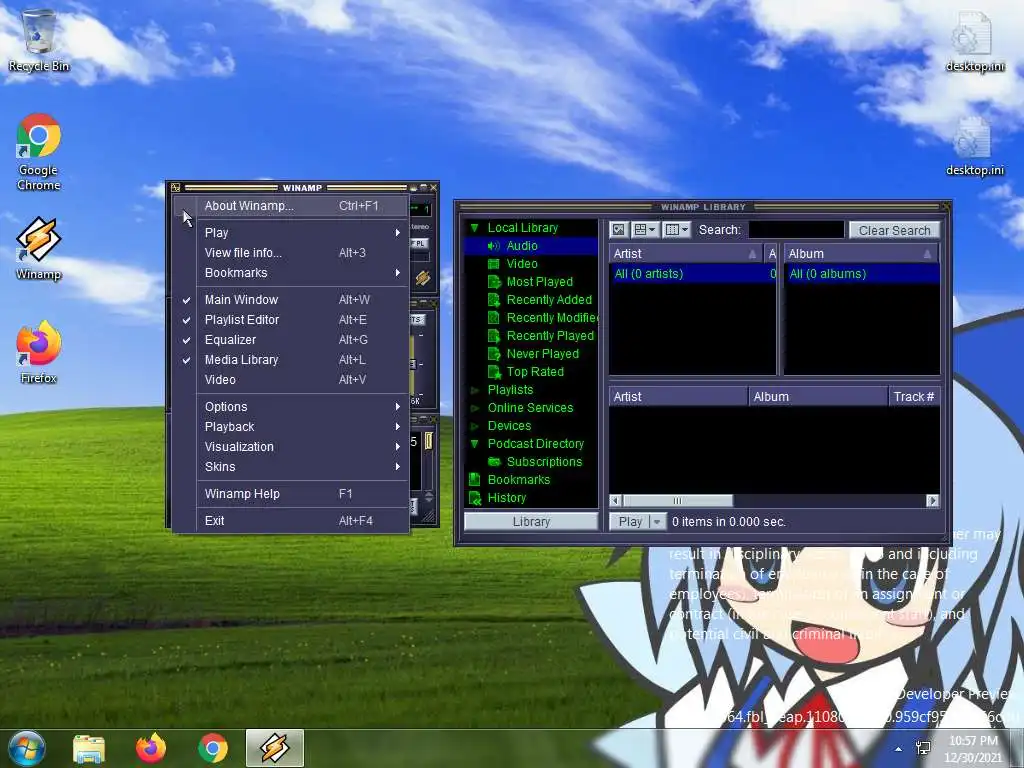Screen dimensions: 1024x768
Task: Click the Bookmarks icon in library tree
Action: pos(475,479)
